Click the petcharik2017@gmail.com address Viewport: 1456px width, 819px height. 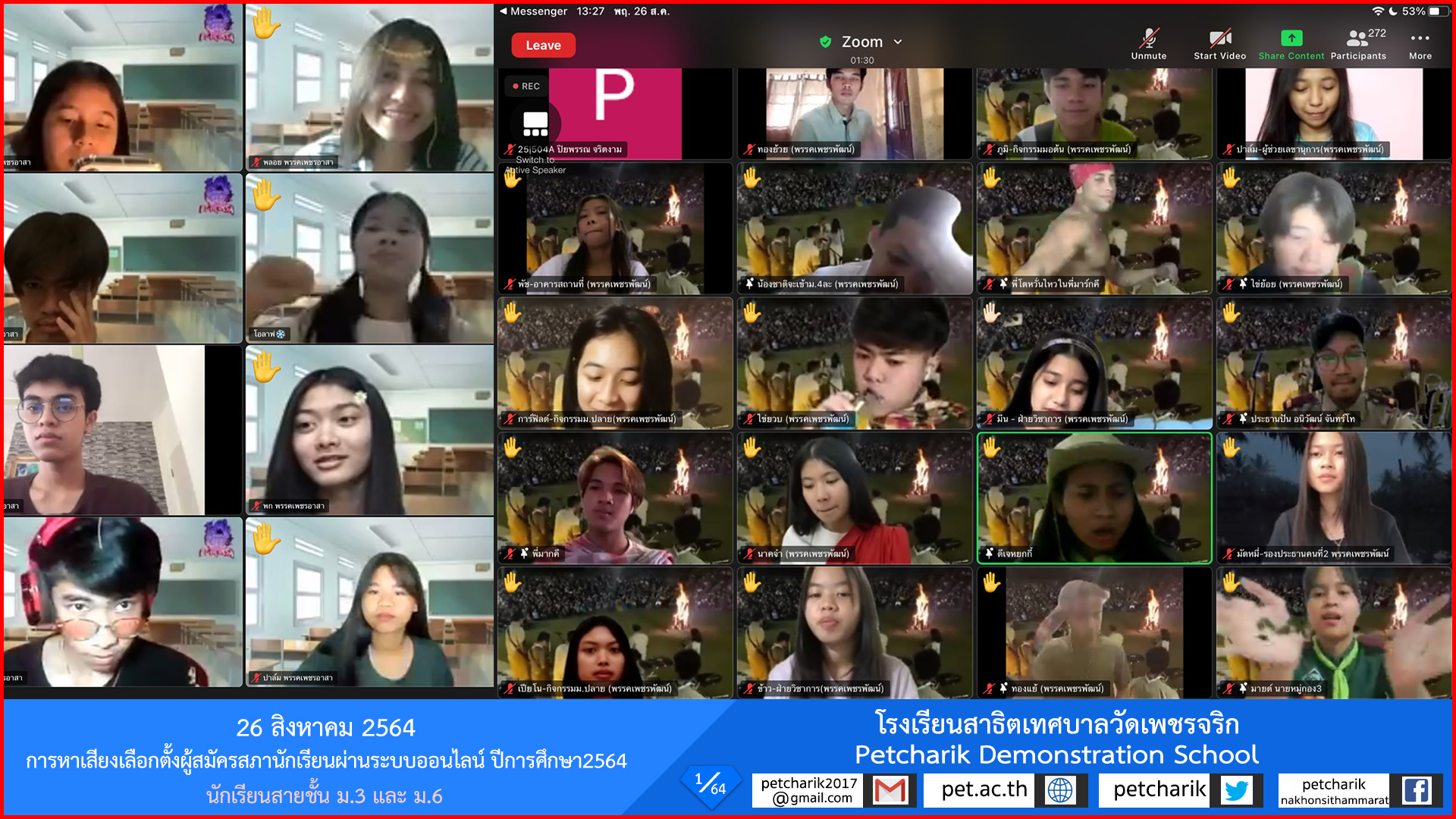(809, 790)
